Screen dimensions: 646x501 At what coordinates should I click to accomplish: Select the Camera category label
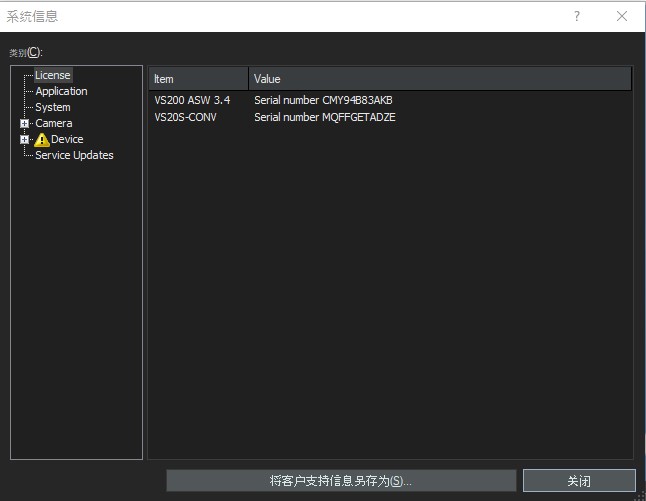(x=54, y=123)
